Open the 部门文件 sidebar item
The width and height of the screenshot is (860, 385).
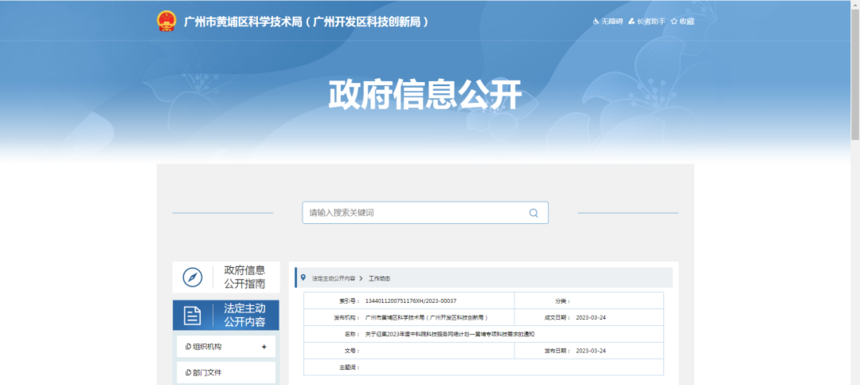(x=225, y=372)
